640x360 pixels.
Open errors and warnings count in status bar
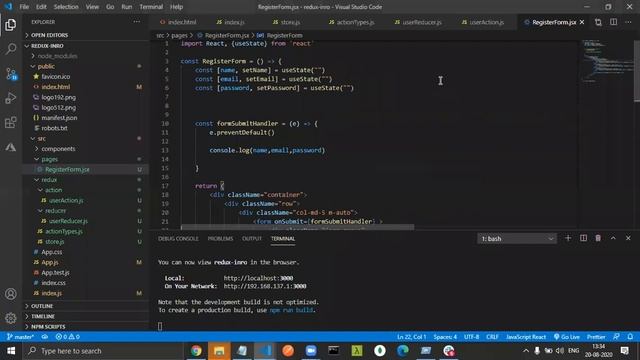click(68, 337)
